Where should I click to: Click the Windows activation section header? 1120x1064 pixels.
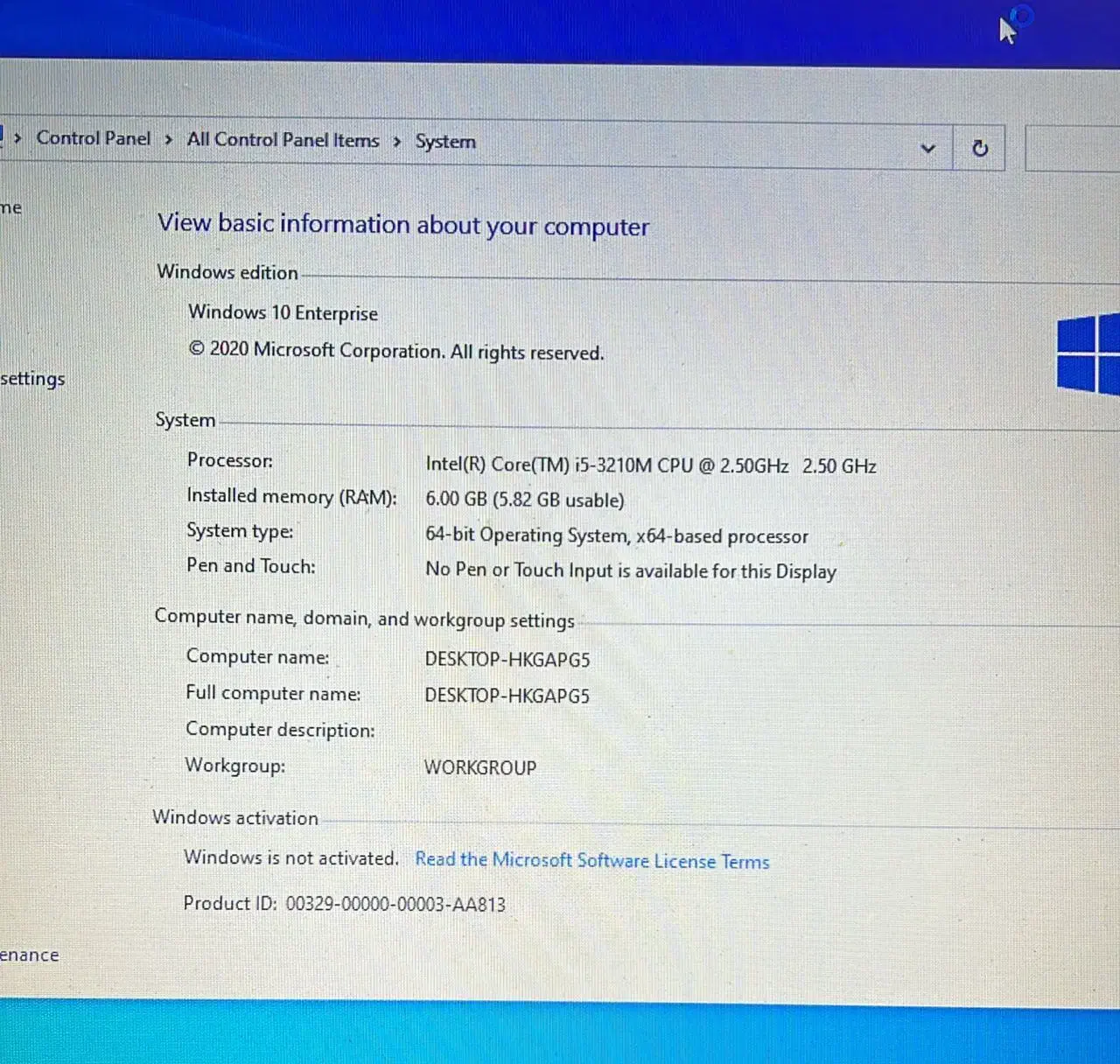(235, 817)
